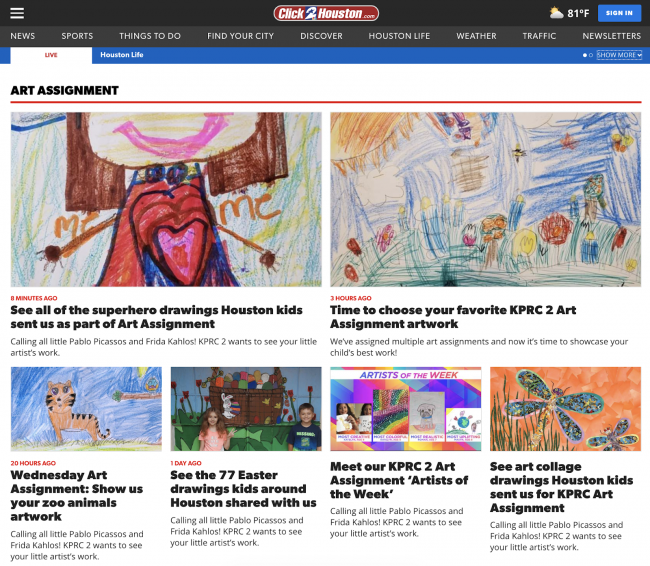Screen dimensions: 650x566
Task: Go to the HOUSTON LIFE section
Action: 399,36
